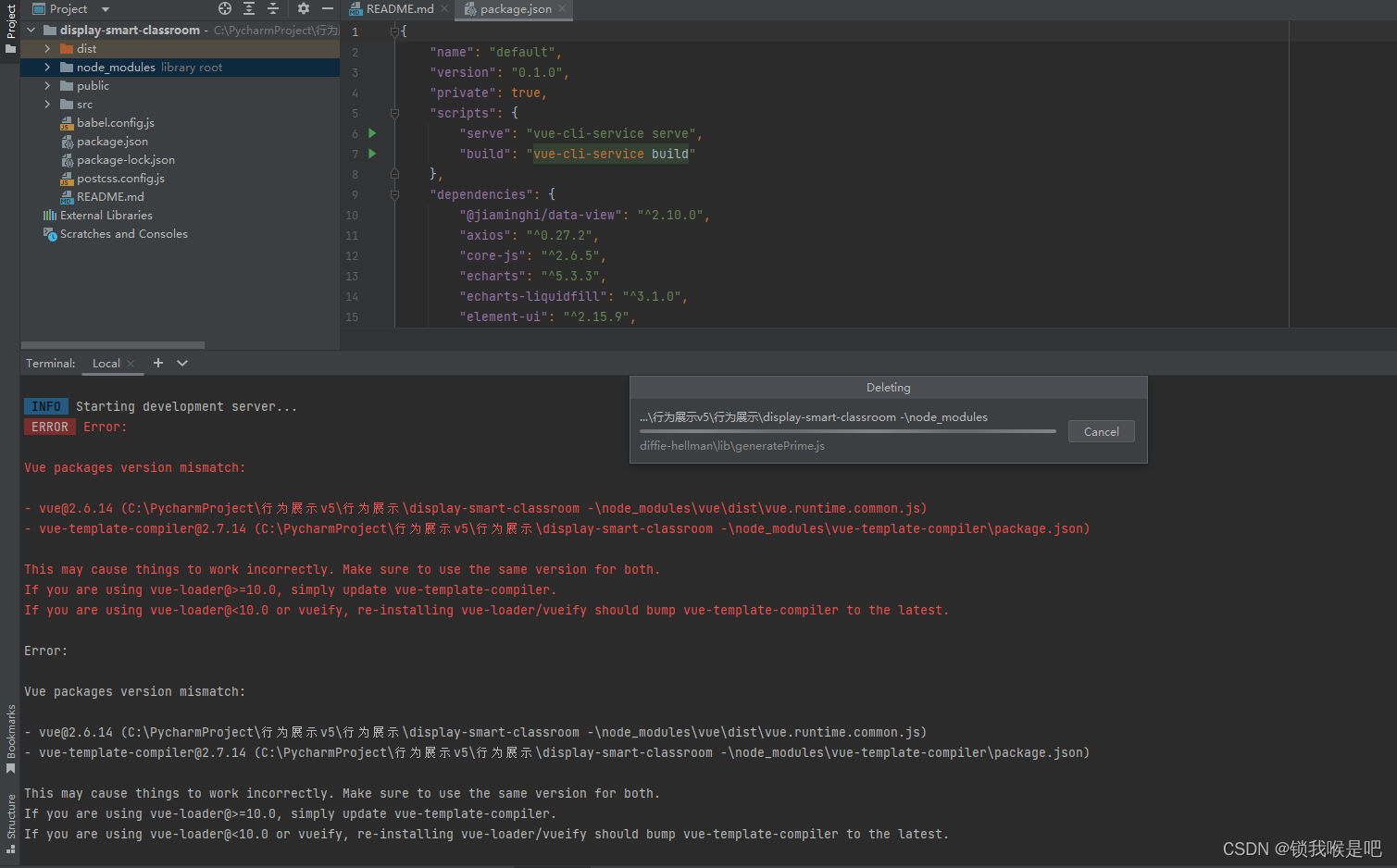Expand the dist folder
The height and width of the screenshot is (868, 1397).
coord(47,48)
